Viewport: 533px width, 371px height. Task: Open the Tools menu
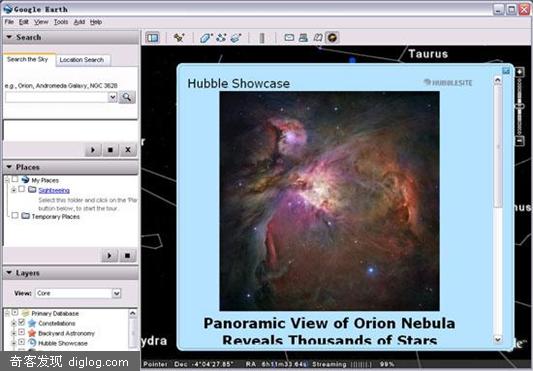pyautogui.click(x=61, y=22)
